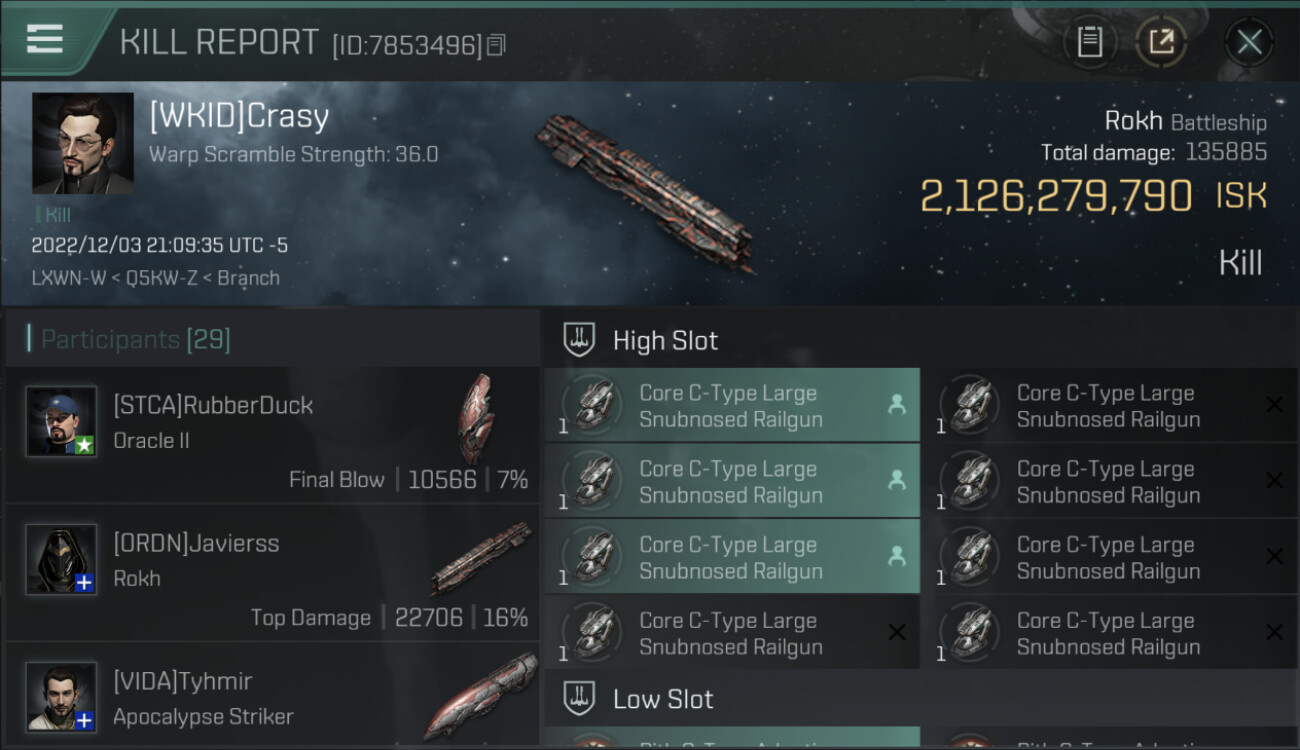1300x750 pixels.
Task: Open the hamburger menu icon
Action: tap(45, 39)
